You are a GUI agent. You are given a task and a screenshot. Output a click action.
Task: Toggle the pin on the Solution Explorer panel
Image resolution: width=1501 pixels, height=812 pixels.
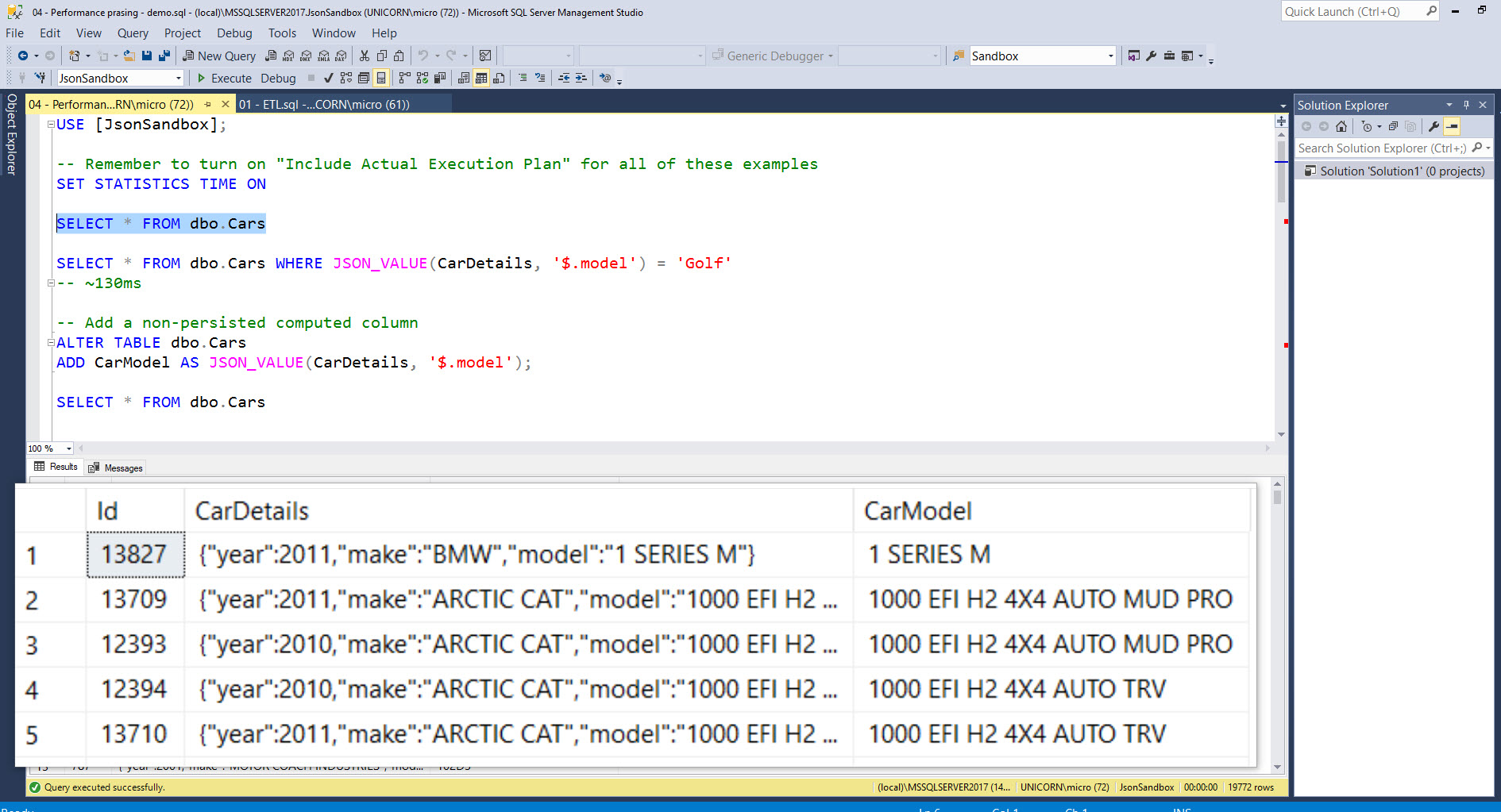pos(1466,105)
